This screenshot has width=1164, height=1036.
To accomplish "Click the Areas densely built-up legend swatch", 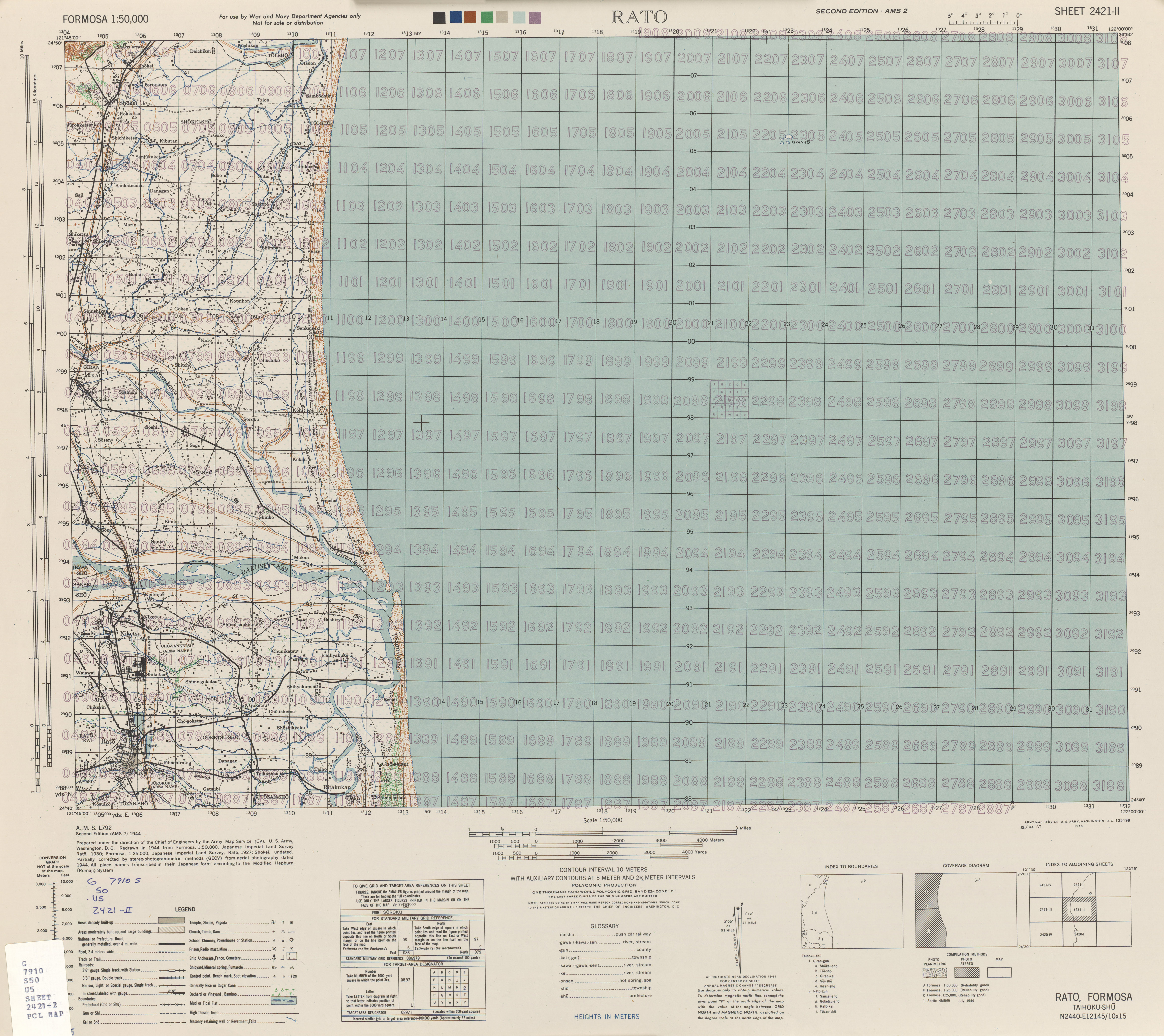I will coord(171,920).
